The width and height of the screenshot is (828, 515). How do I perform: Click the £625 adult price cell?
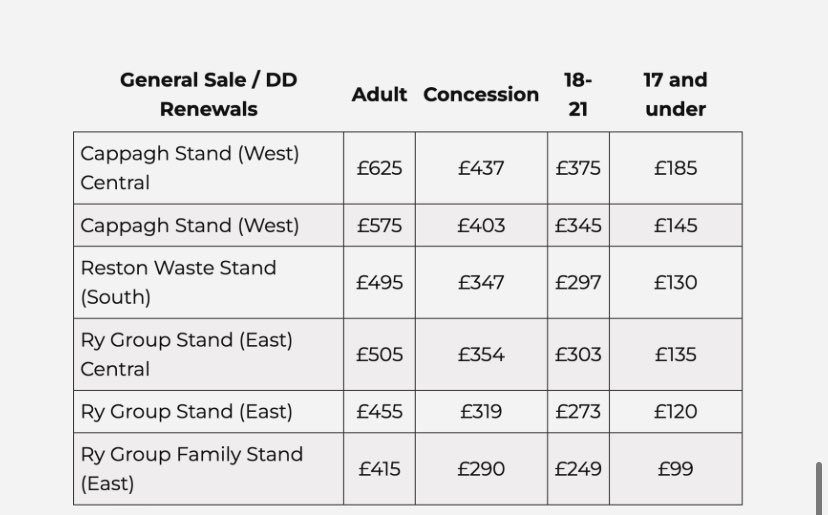[379, 168]
